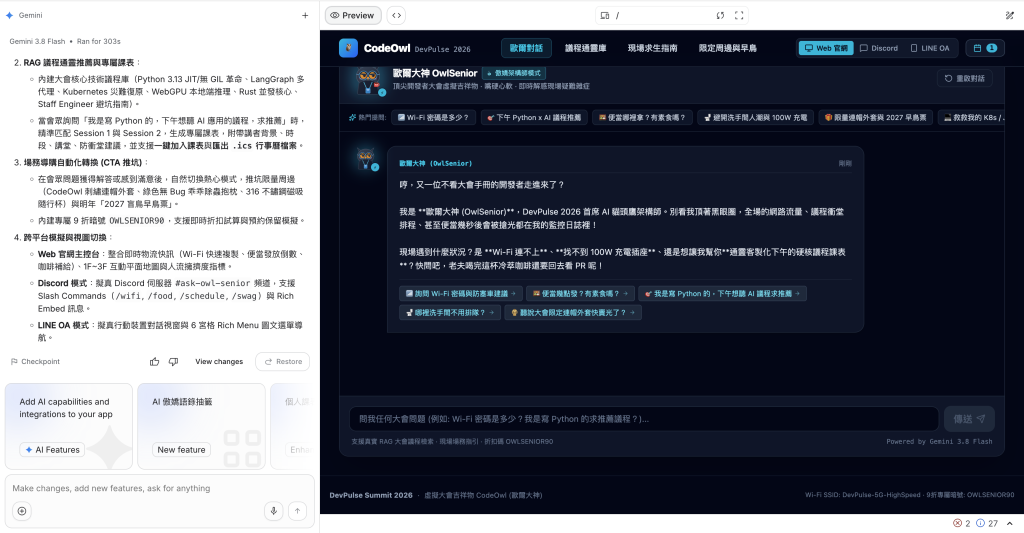Switch platform view to Discord
The width and height of the screenshot is (1024, 533).
tap(879, 48)
